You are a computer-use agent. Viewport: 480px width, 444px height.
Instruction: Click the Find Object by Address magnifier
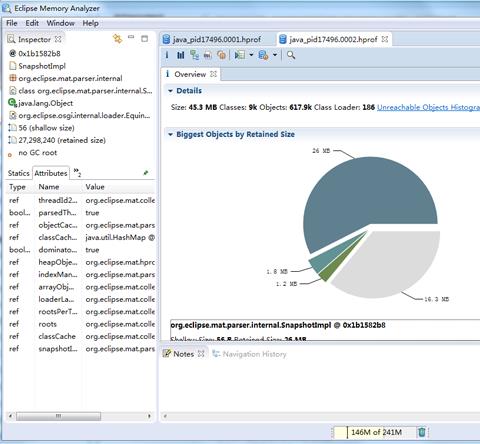(291, 55)
